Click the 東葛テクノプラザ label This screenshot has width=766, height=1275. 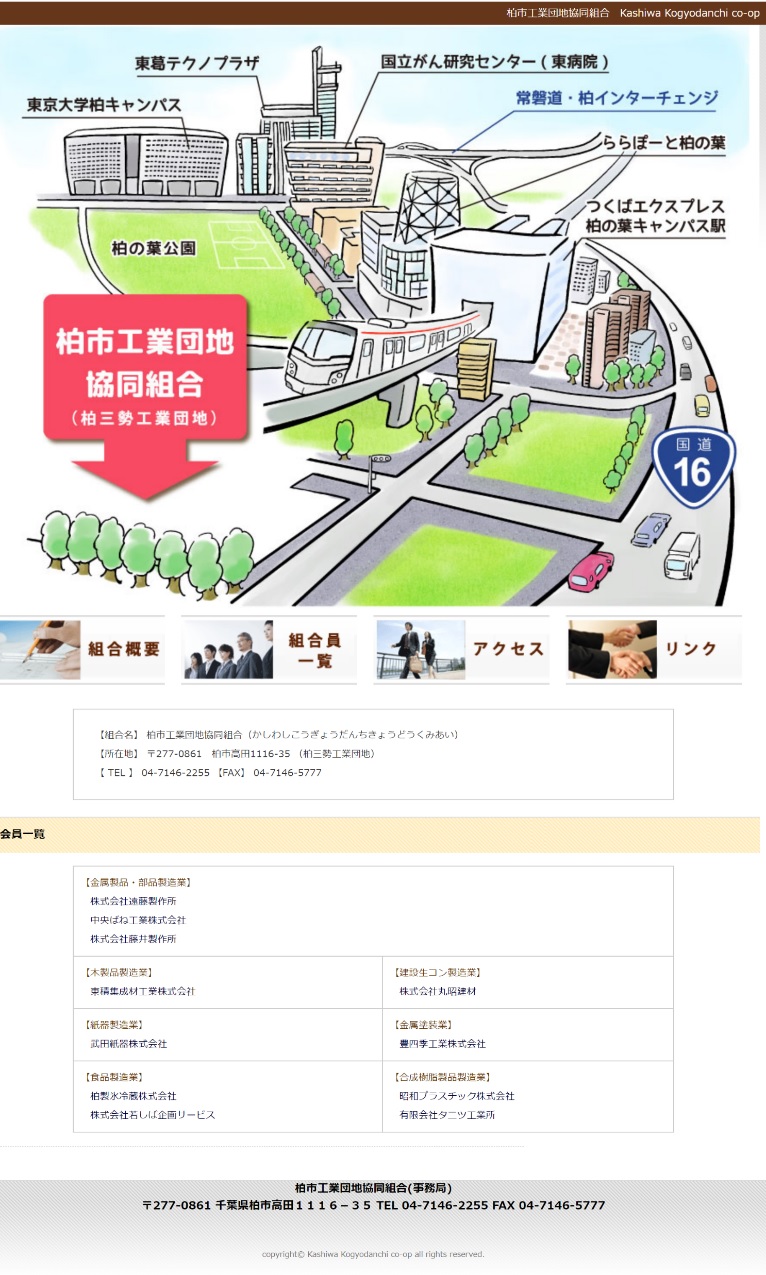pyautogui.click(x=197, y=64)
